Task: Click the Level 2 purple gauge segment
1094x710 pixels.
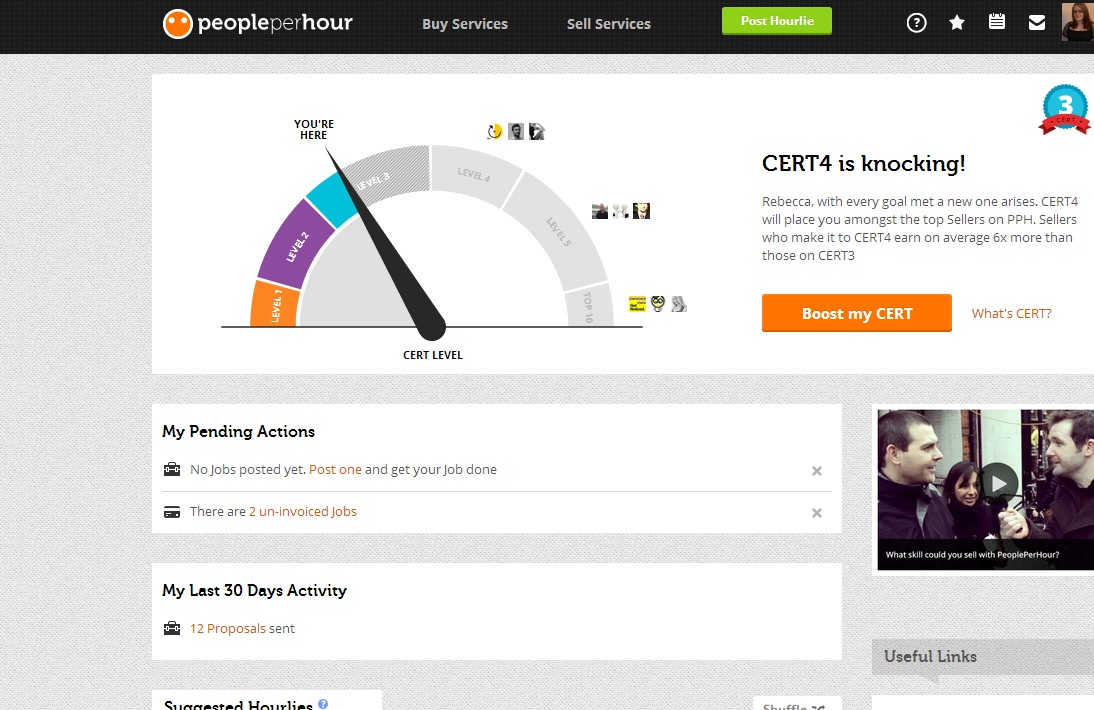Action: (297, 246)
